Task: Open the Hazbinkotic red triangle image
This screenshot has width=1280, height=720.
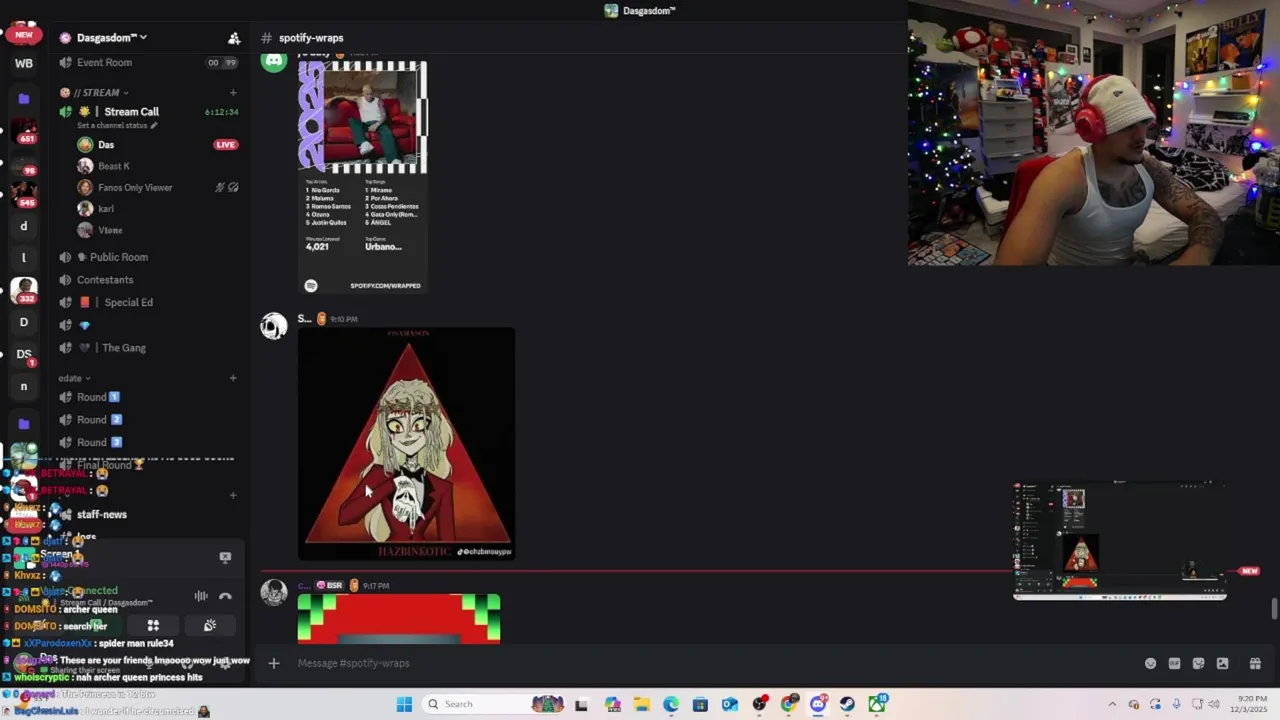Action: point(407,444)
